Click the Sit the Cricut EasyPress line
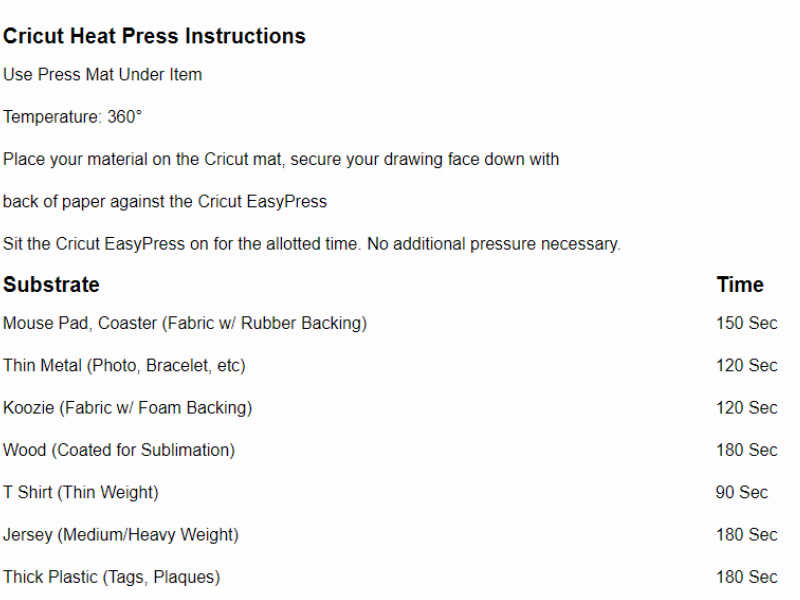The height and width of the screenshot is (600, 800). pyautogui.click(x=312, y=243)
